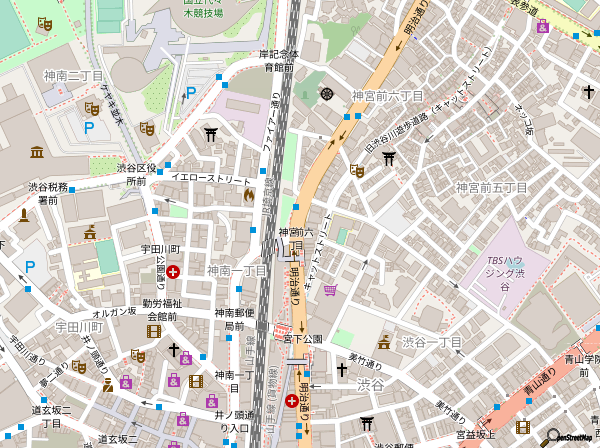Select the 宮下公園 park label

click(304, 339)
